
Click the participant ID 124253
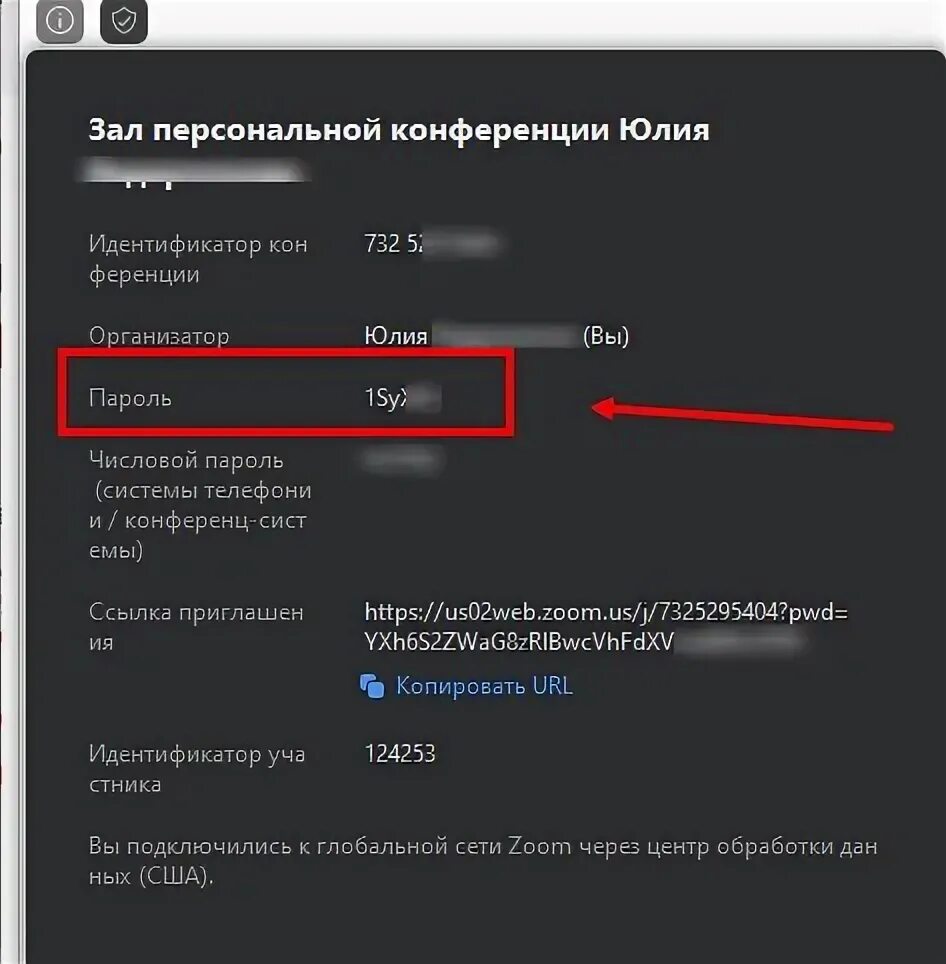coord(400,754)
